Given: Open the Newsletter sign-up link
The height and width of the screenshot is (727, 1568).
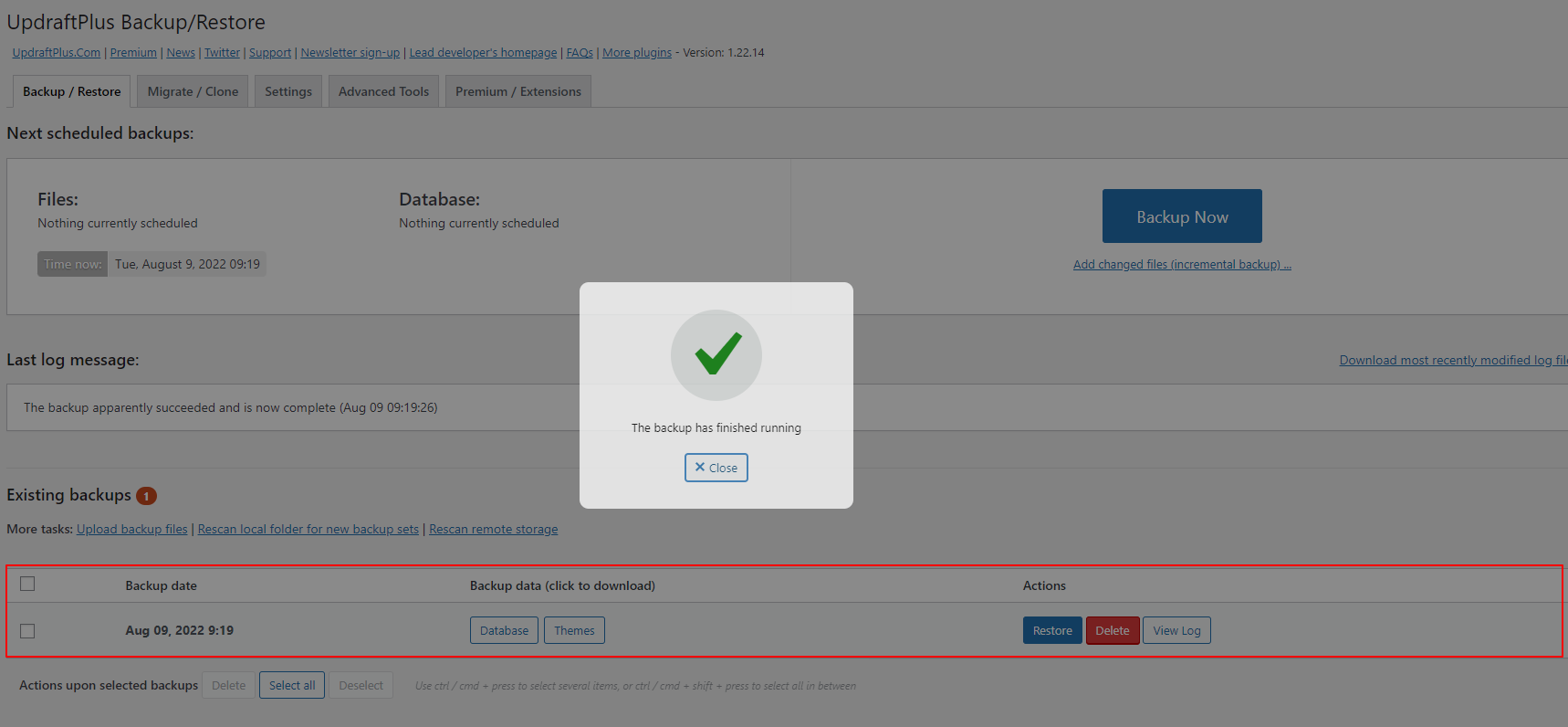Looking at the screenshot, I should (350, 53).
